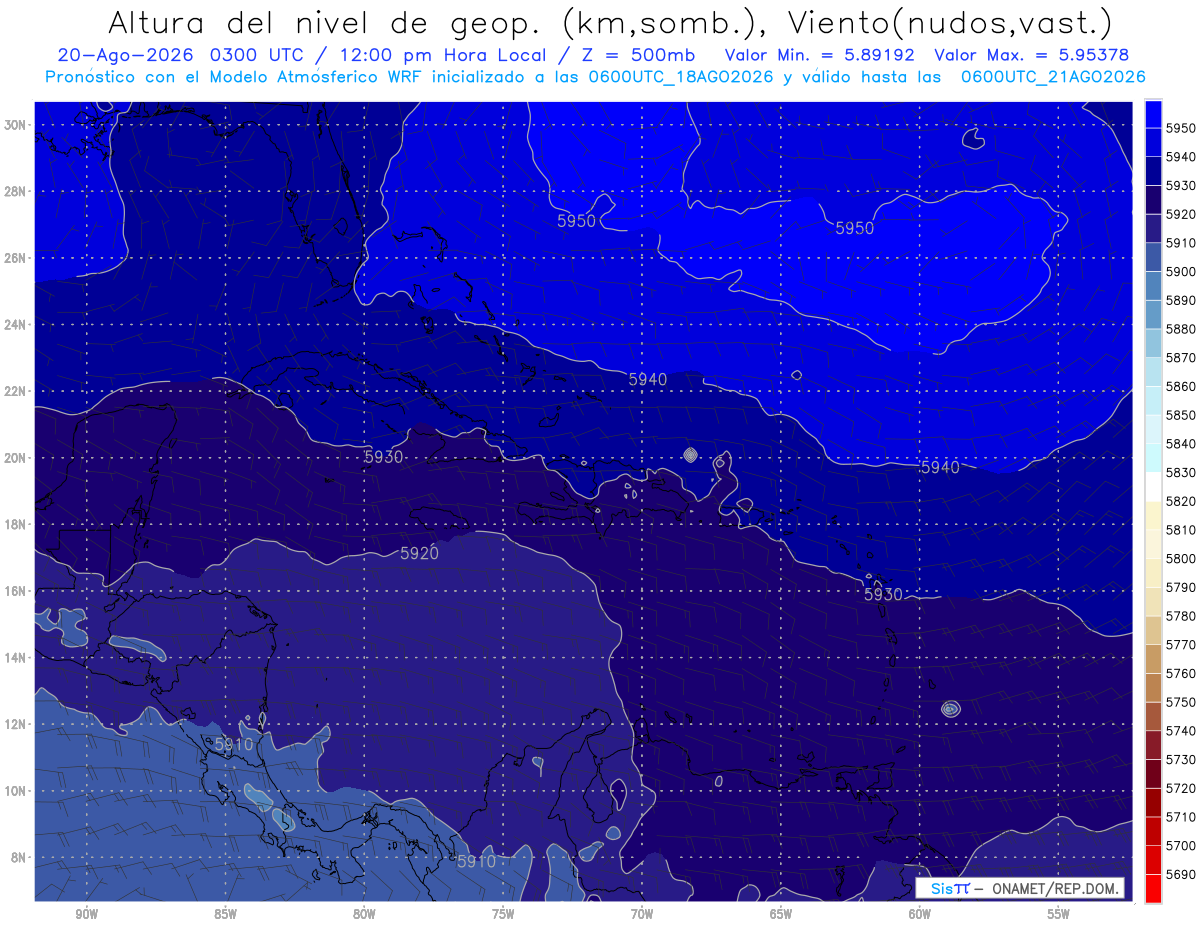This screenshot has height=927, width=1200.
Task: Click the 5920 contour label on the map
Action: [419, 553]
